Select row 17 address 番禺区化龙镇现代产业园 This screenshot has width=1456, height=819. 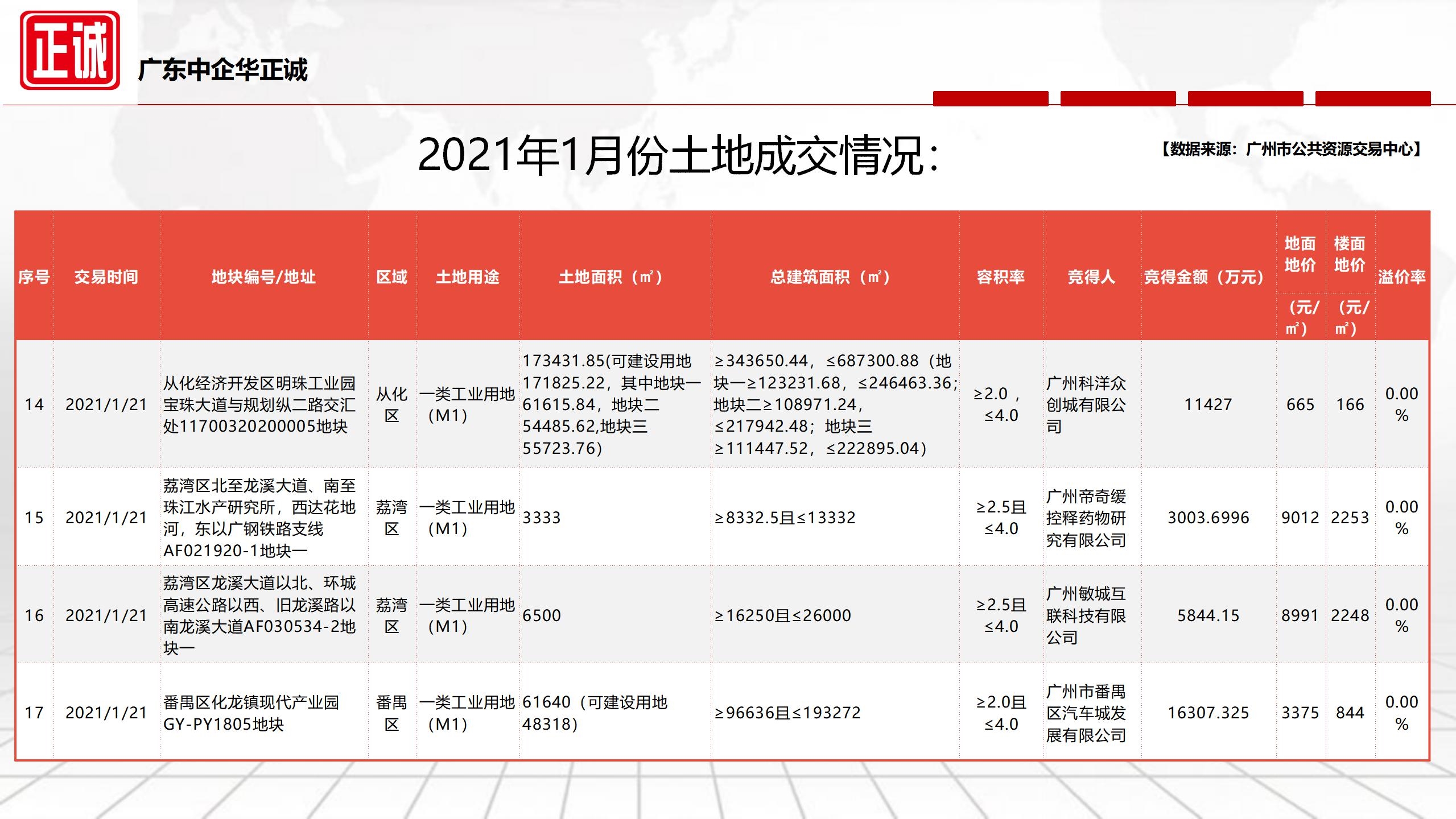(251, 713)
